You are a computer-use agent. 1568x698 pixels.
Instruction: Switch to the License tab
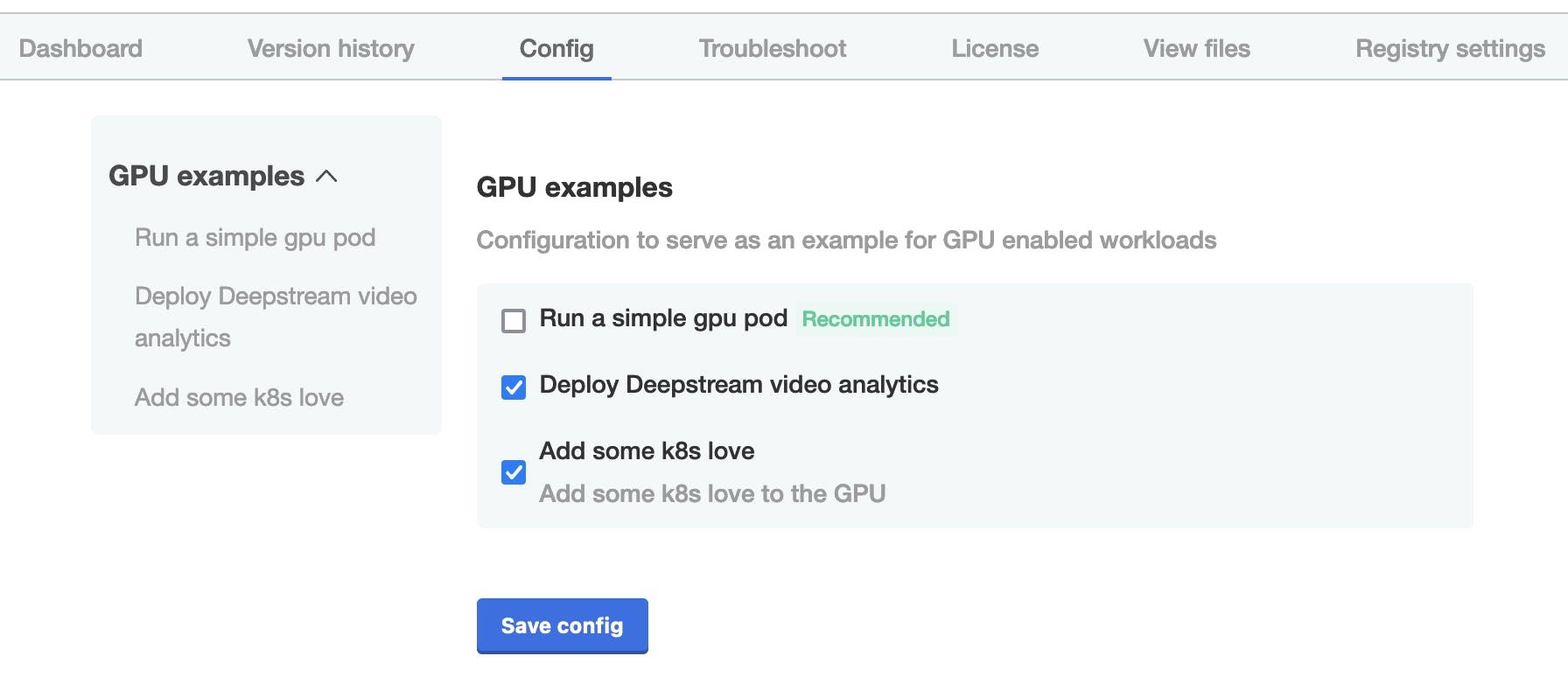click(x=994, y=49)
